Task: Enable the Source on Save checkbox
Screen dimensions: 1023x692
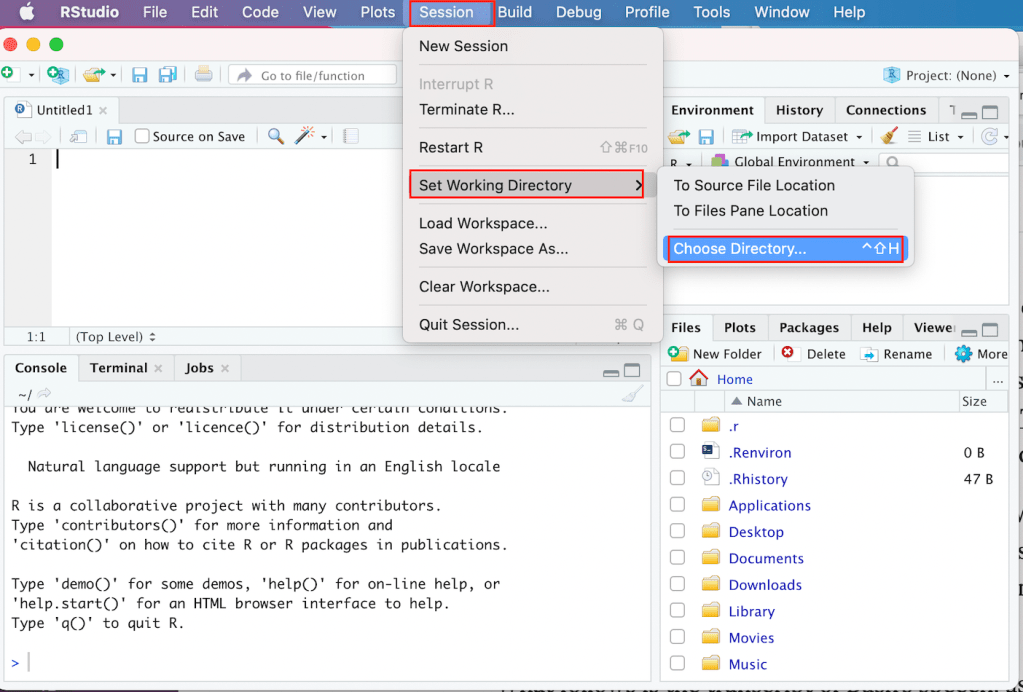Action: (142, 136)
